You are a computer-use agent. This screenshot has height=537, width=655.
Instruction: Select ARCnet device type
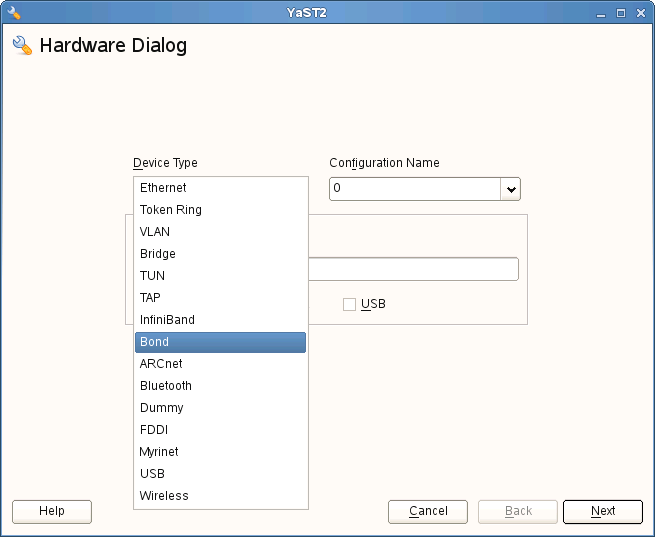221,364
